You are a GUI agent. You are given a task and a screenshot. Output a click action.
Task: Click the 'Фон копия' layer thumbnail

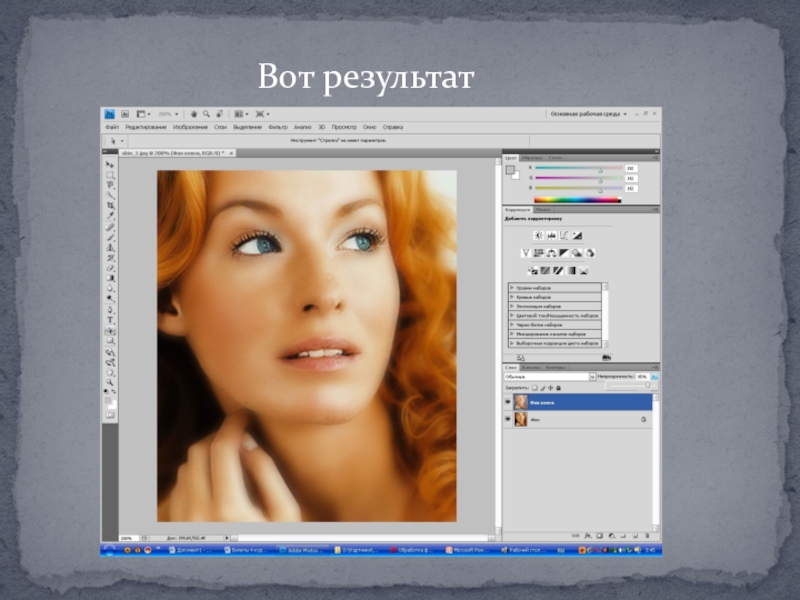click(520, 402)
